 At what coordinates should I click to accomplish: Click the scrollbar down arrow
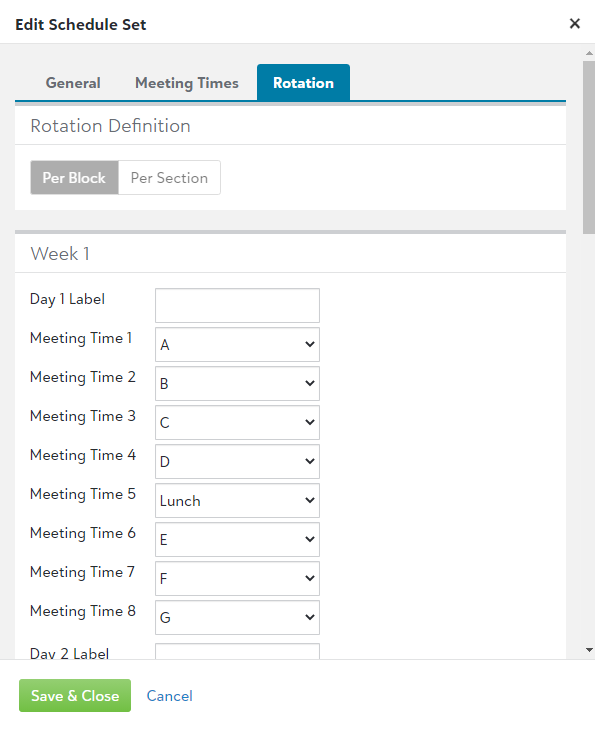pos(589,649)
